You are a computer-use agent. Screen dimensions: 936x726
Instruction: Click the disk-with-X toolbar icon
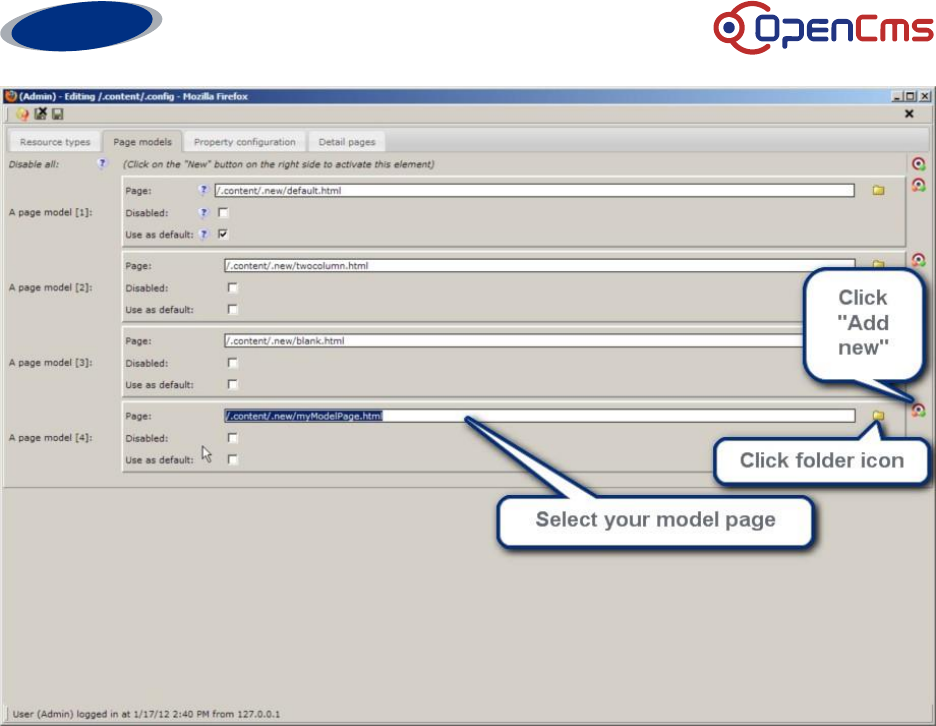click(x=41, y=113)
